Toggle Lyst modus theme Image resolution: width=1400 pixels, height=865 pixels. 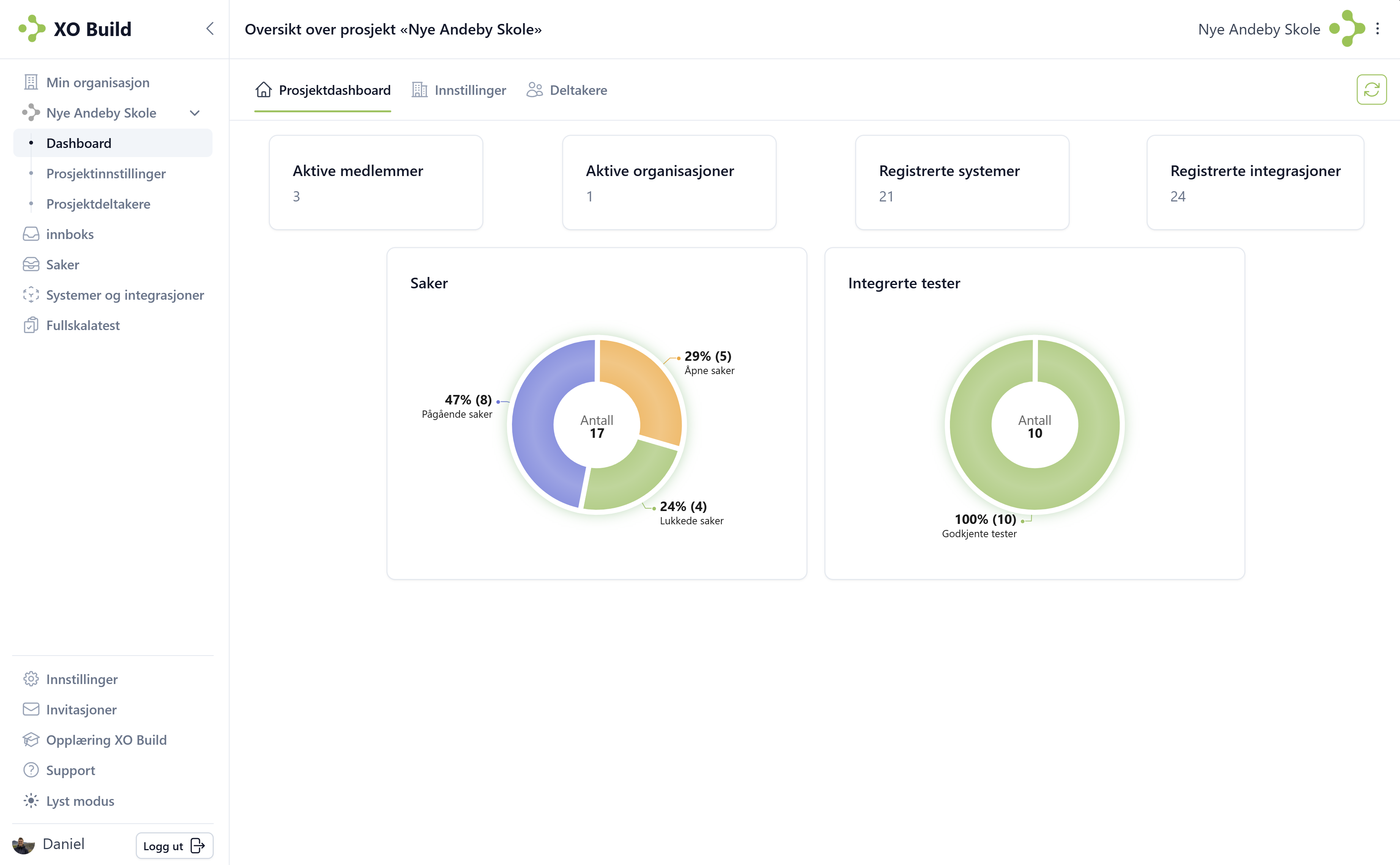(80, 801)
